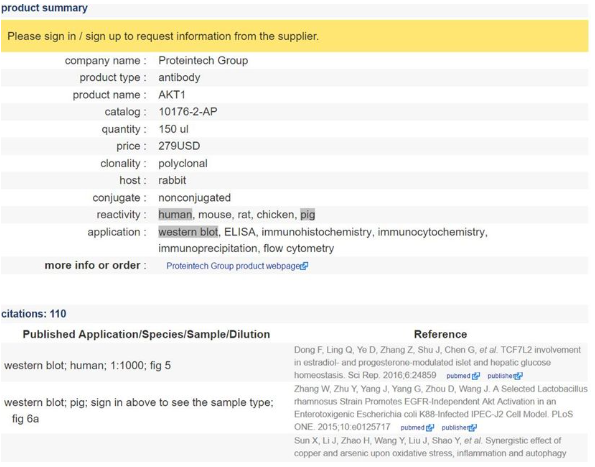
Task: Click external icon beside PLoS ONE publisher link
Action: click(x=472, y=428)
